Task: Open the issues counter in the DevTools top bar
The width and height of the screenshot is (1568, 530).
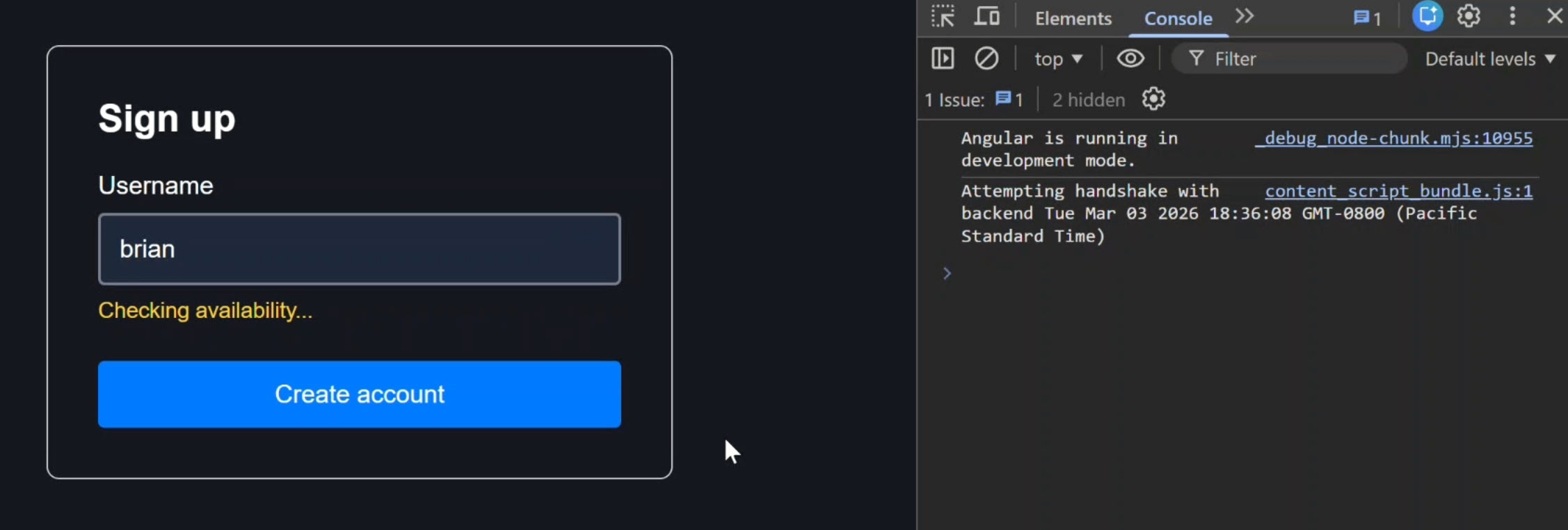Action: [1367, 18]
